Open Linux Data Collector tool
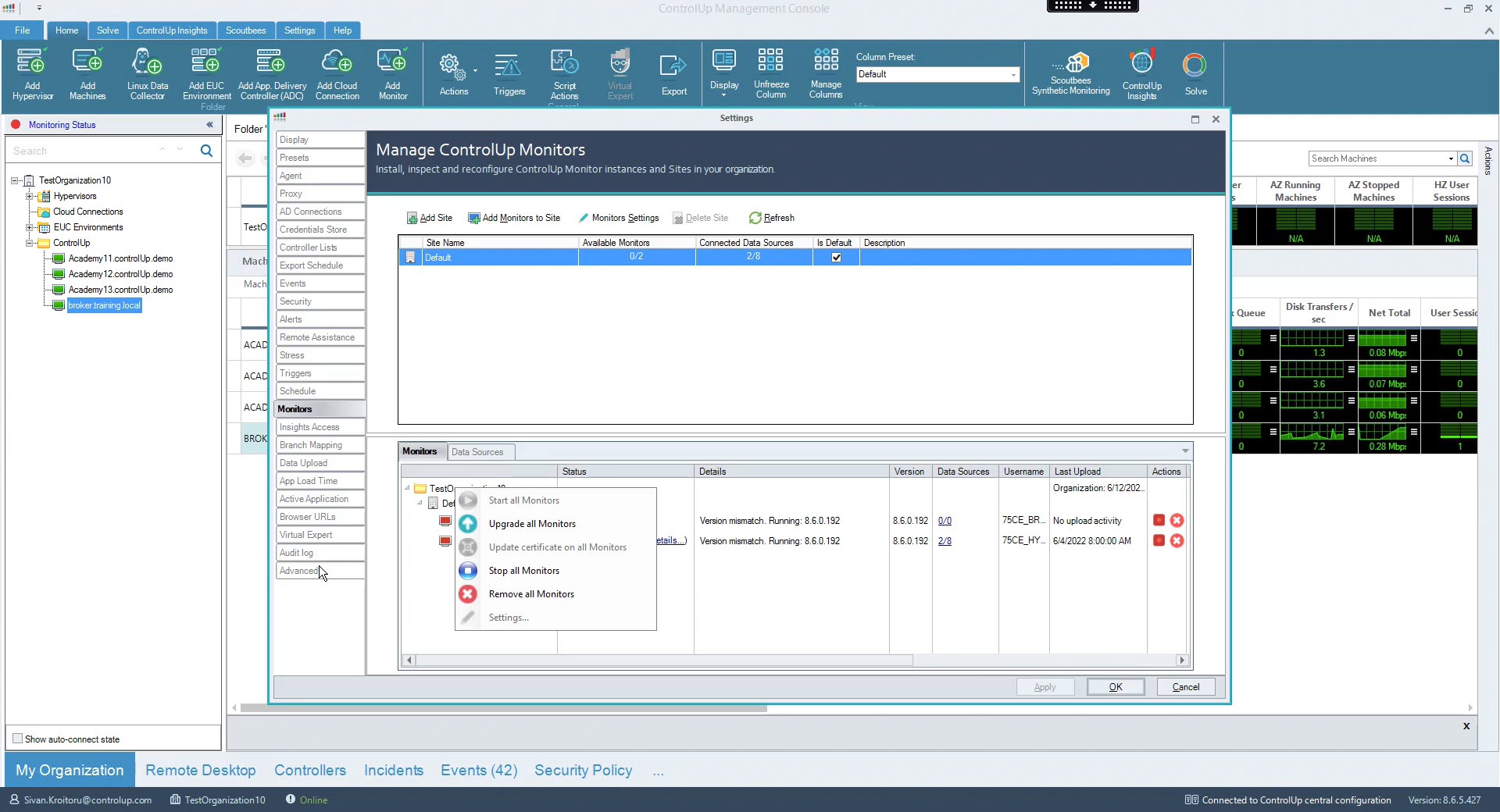This screenshot has width=1500, height=812. (x=148, y=74)
